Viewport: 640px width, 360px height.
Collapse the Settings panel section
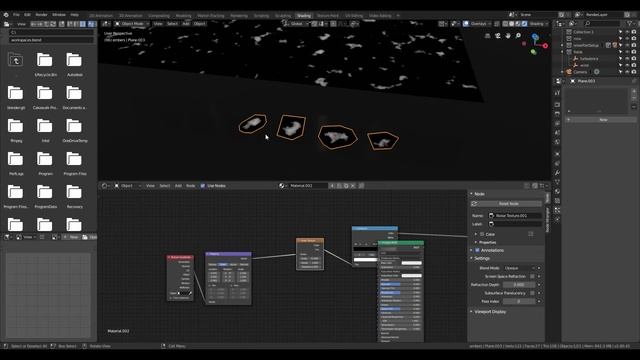click(x=471, y=258)
